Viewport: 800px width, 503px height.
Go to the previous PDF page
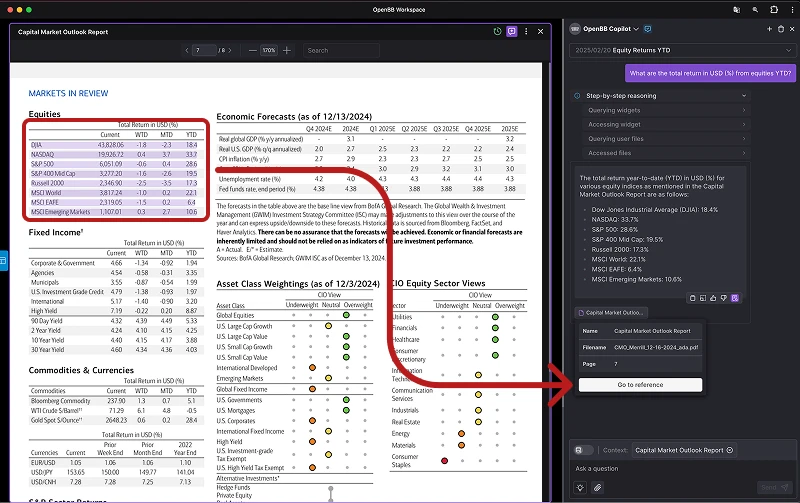pos(188,50)
